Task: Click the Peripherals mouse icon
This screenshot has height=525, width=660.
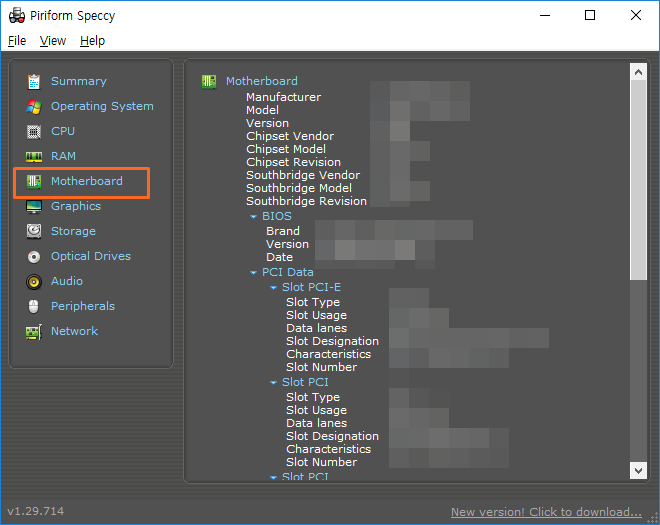Action: [34, 306]
